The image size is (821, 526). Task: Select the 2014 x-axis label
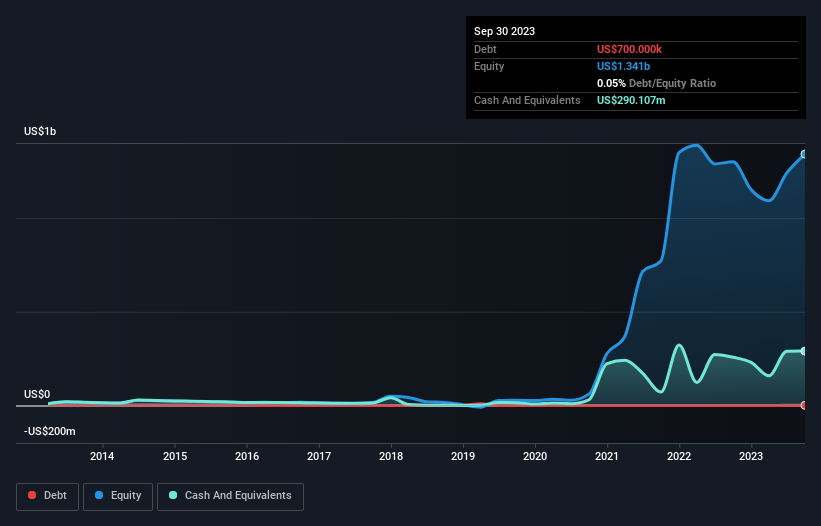click(x=102, y=456)
